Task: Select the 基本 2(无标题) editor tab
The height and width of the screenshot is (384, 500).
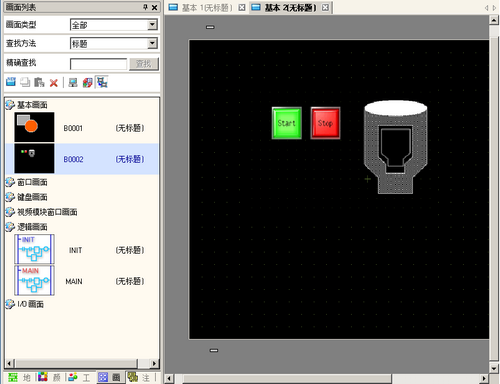Action: point(290,8)
